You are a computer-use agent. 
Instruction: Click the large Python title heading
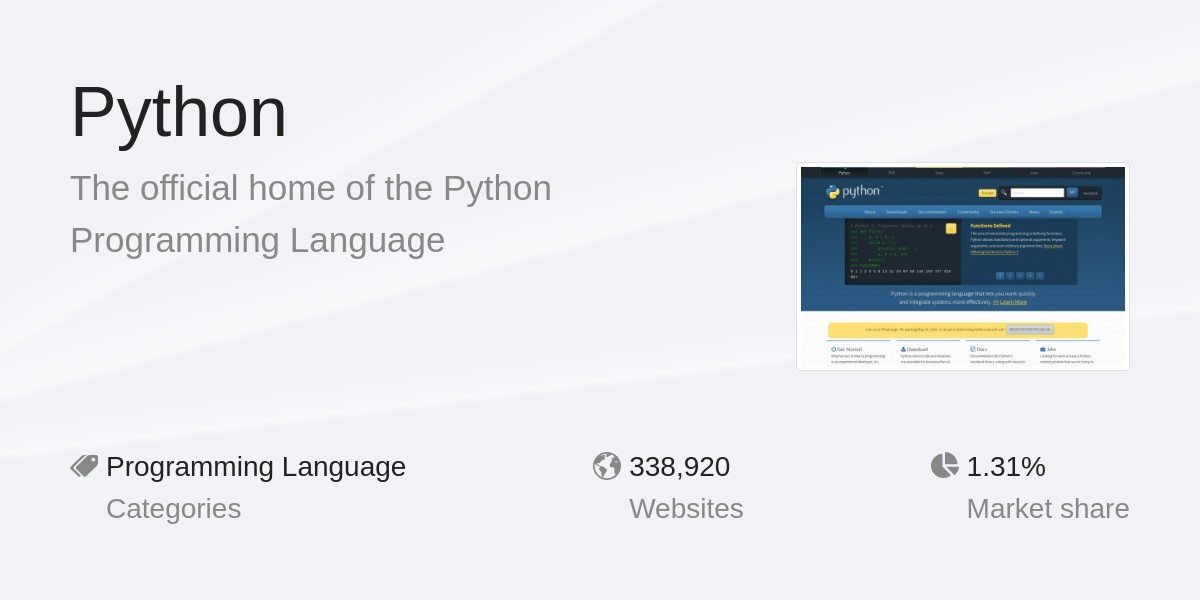pos(178,112)
